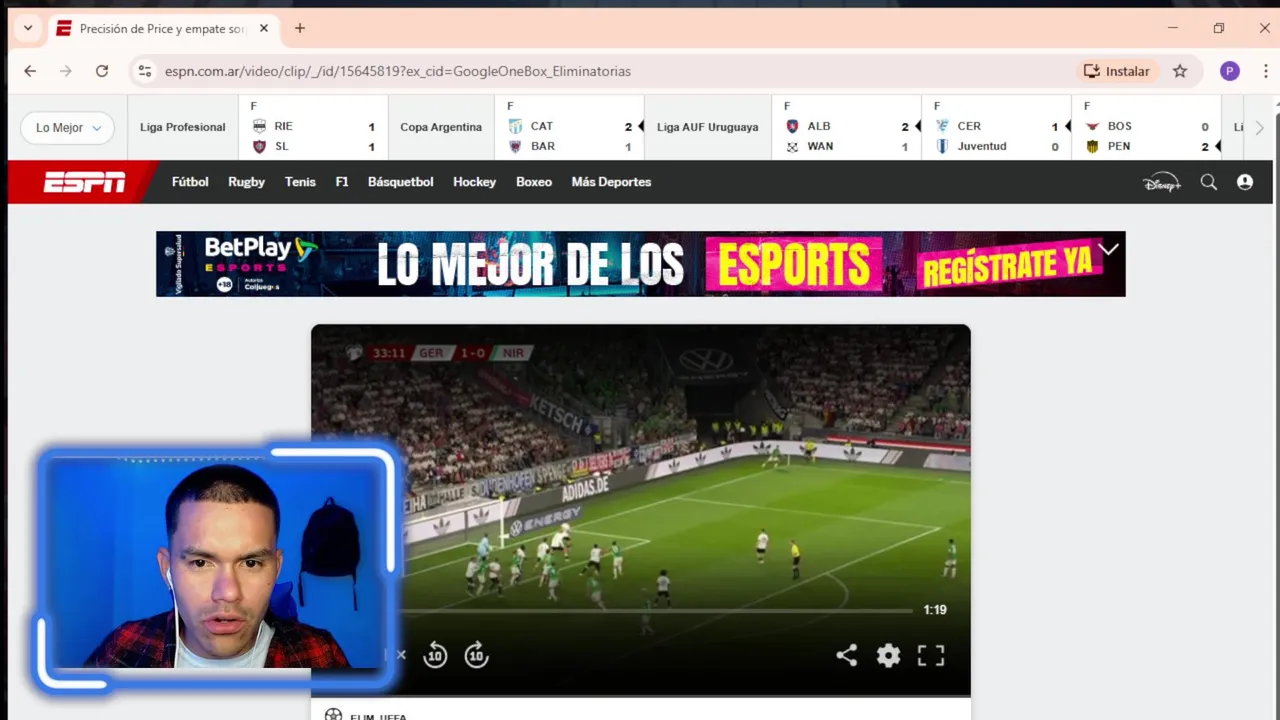Open the Tenis menu
This screenshot has height=720, width=1280.
click(x=300, y=182)
